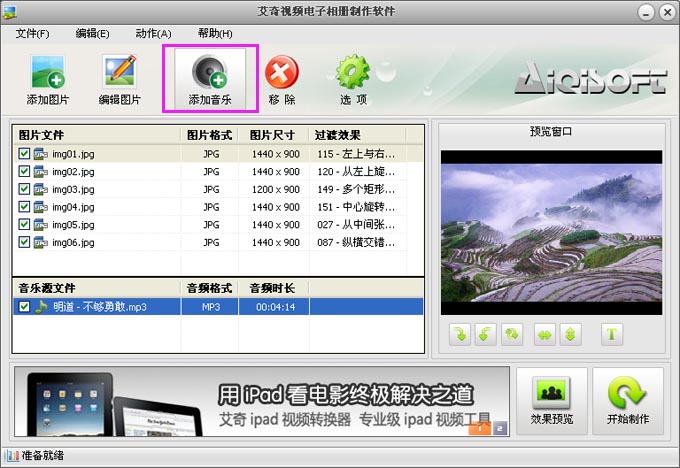The image size is (680, 468).
Task: Flip the preview image horizontally
Action: [545, 334]
